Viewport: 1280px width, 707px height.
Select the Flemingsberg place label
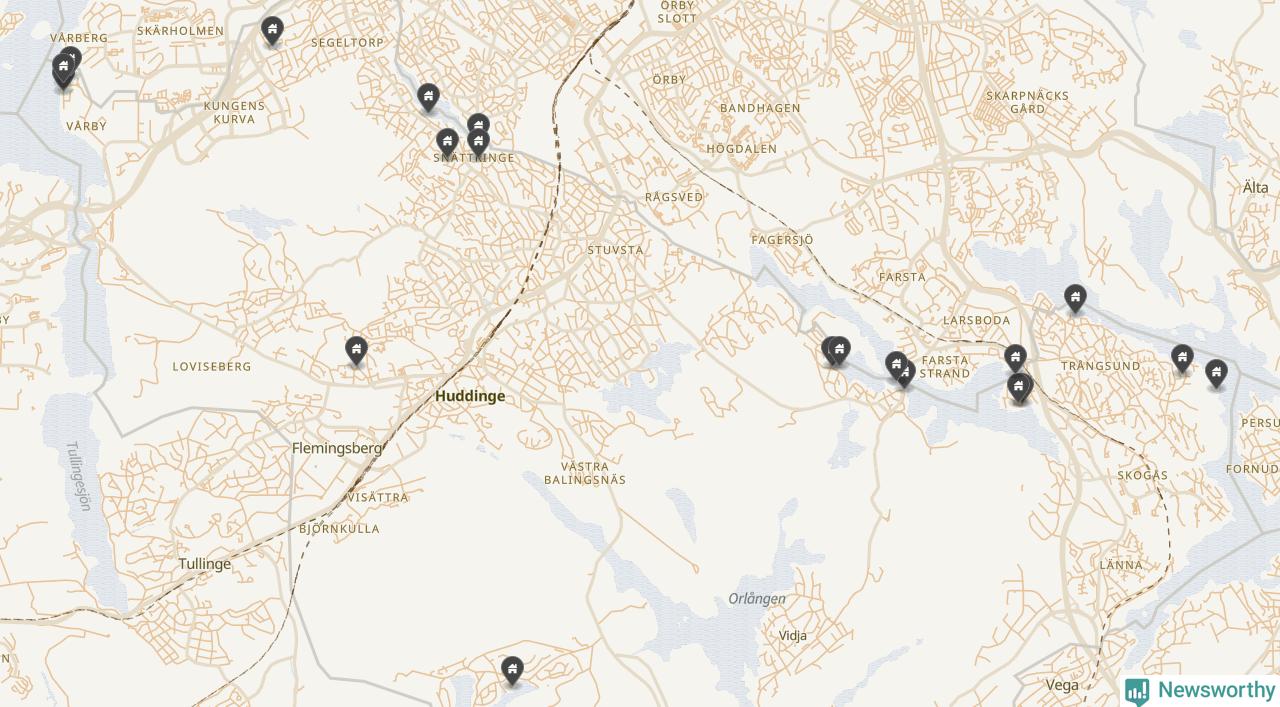[337, 448]
